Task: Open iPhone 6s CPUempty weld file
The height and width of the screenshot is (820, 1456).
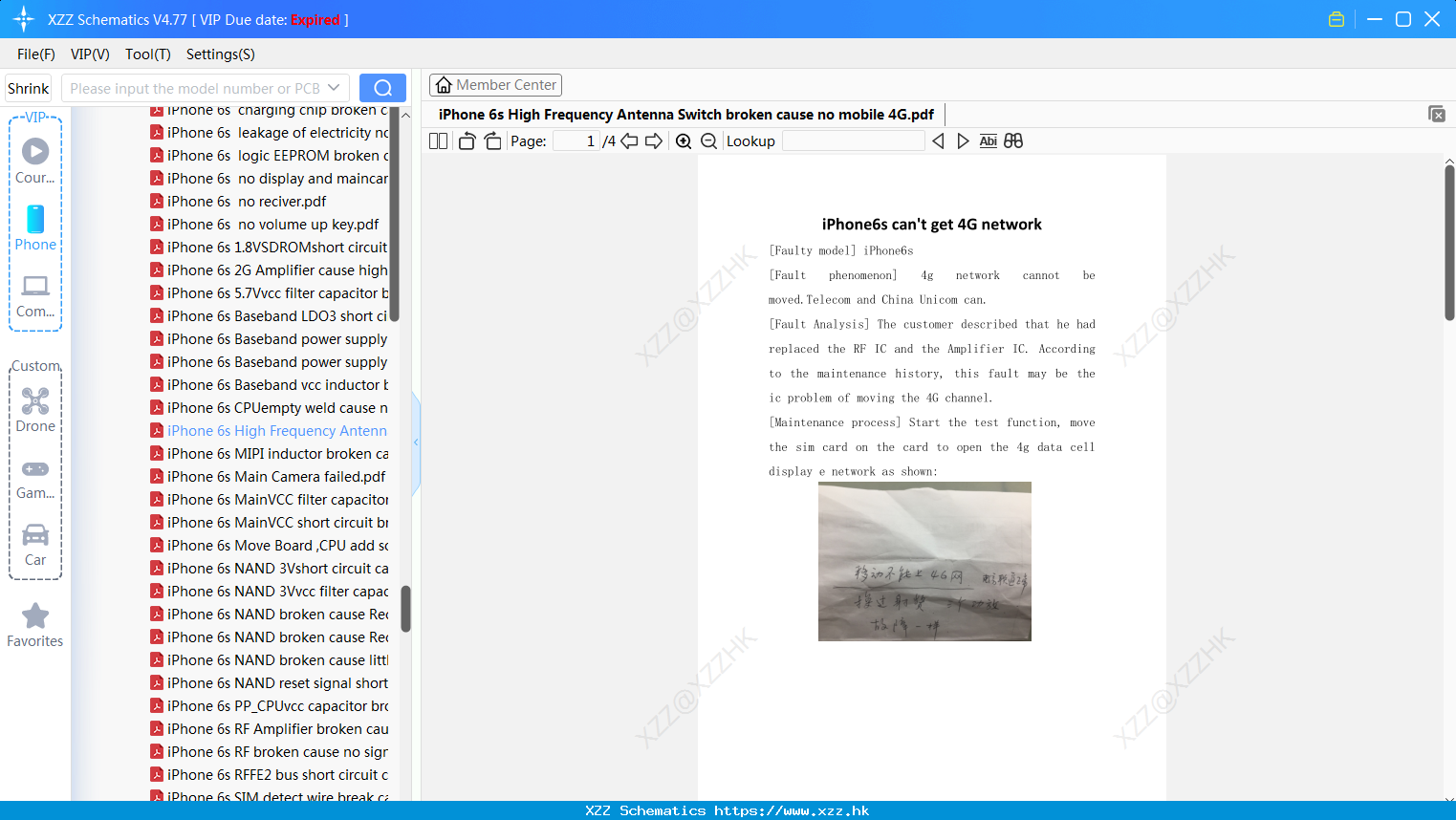Action: click(x=269, y=408)
